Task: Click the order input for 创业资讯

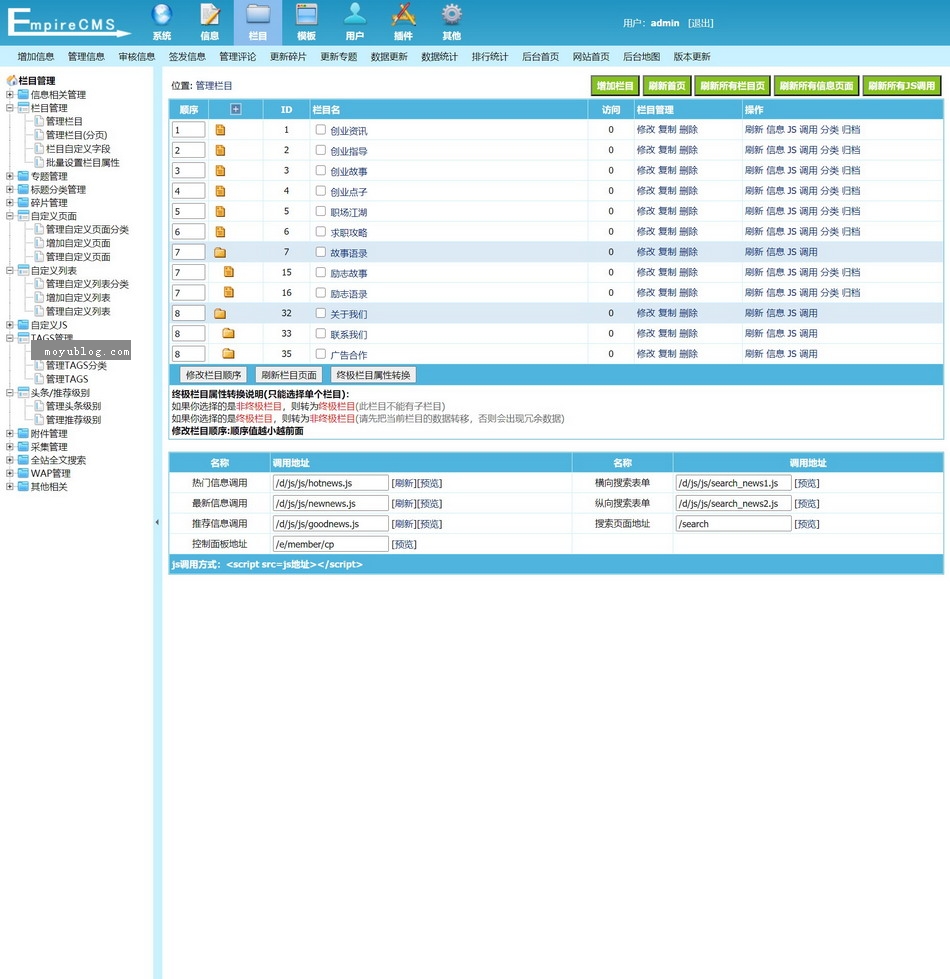Action: click(189, 130)
